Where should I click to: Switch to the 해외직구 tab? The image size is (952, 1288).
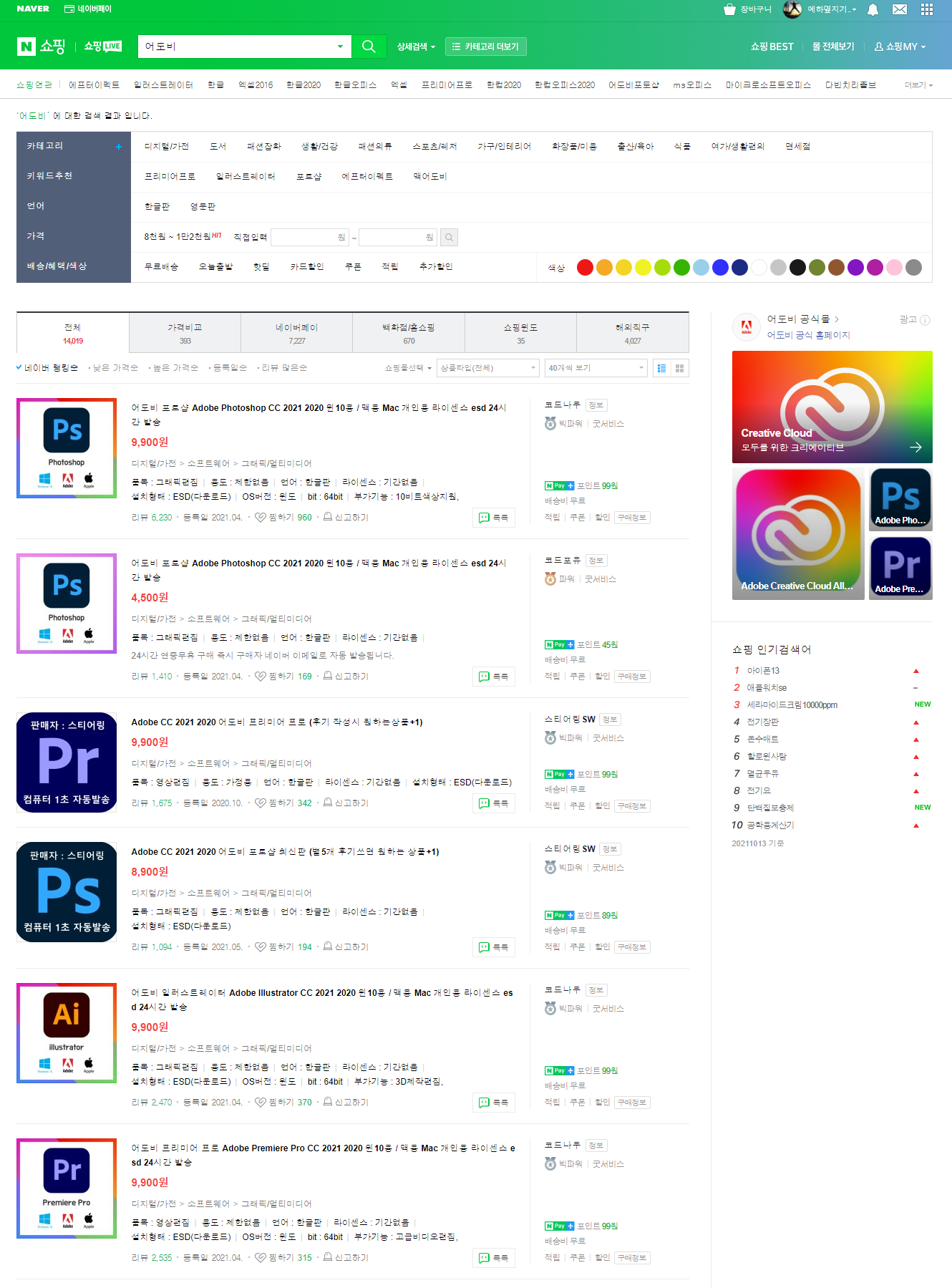633,333
